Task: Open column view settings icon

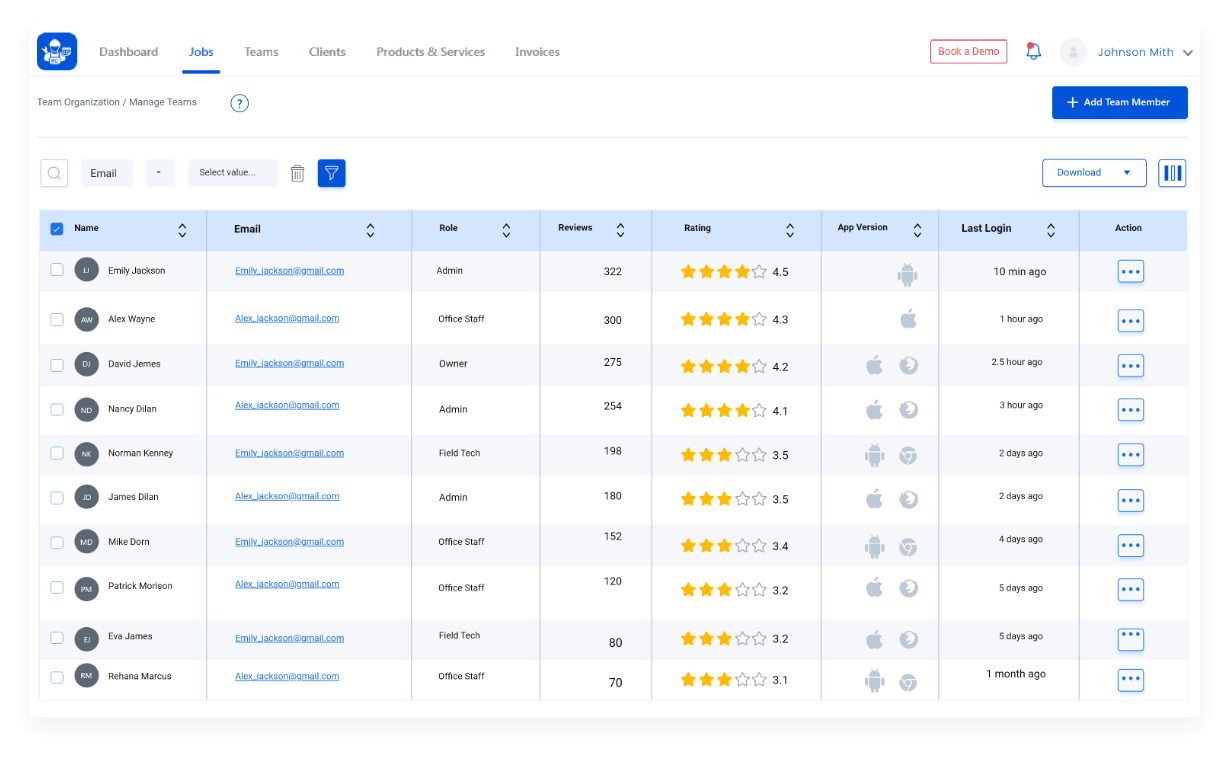Action: pyautogui.click(x=1172, y=173)
